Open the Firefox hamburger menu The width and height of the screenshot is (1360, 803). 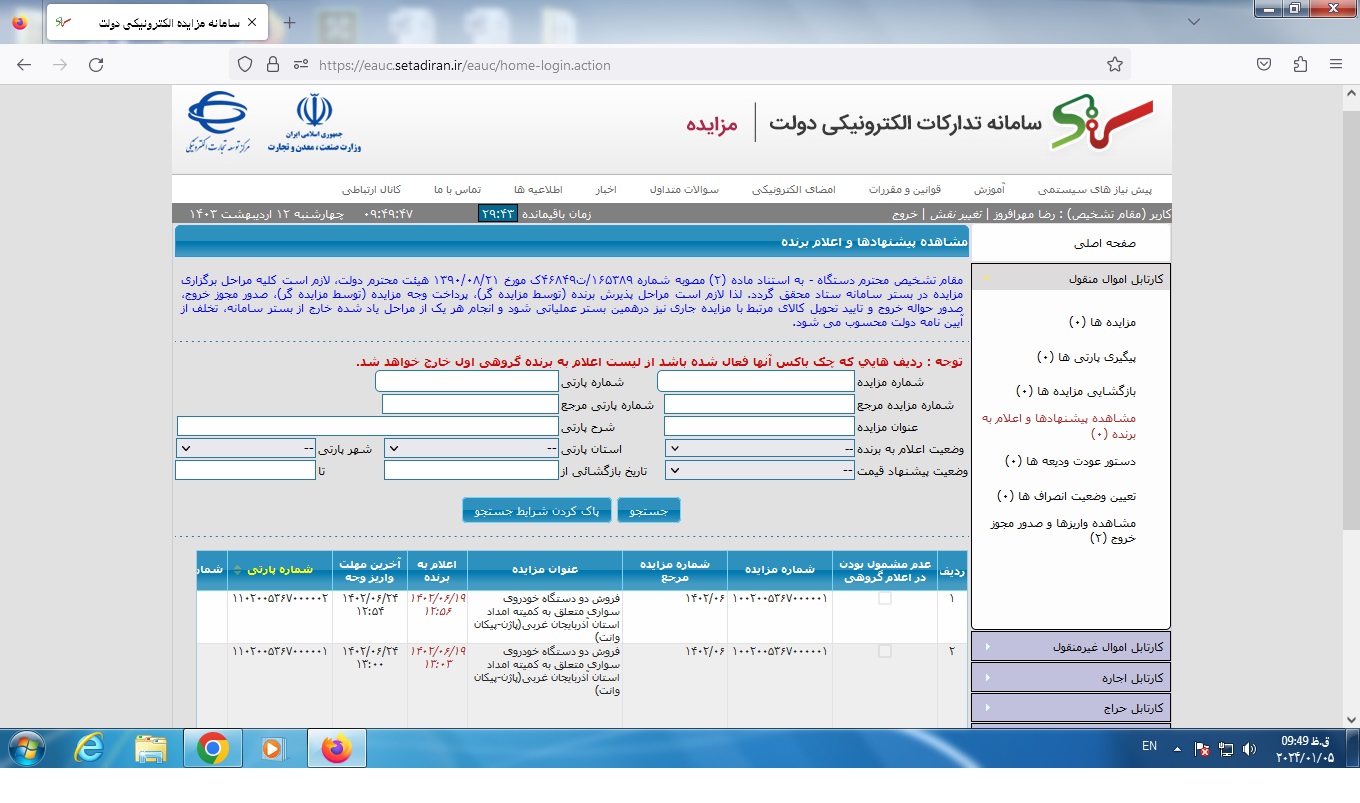[1336, 65]
